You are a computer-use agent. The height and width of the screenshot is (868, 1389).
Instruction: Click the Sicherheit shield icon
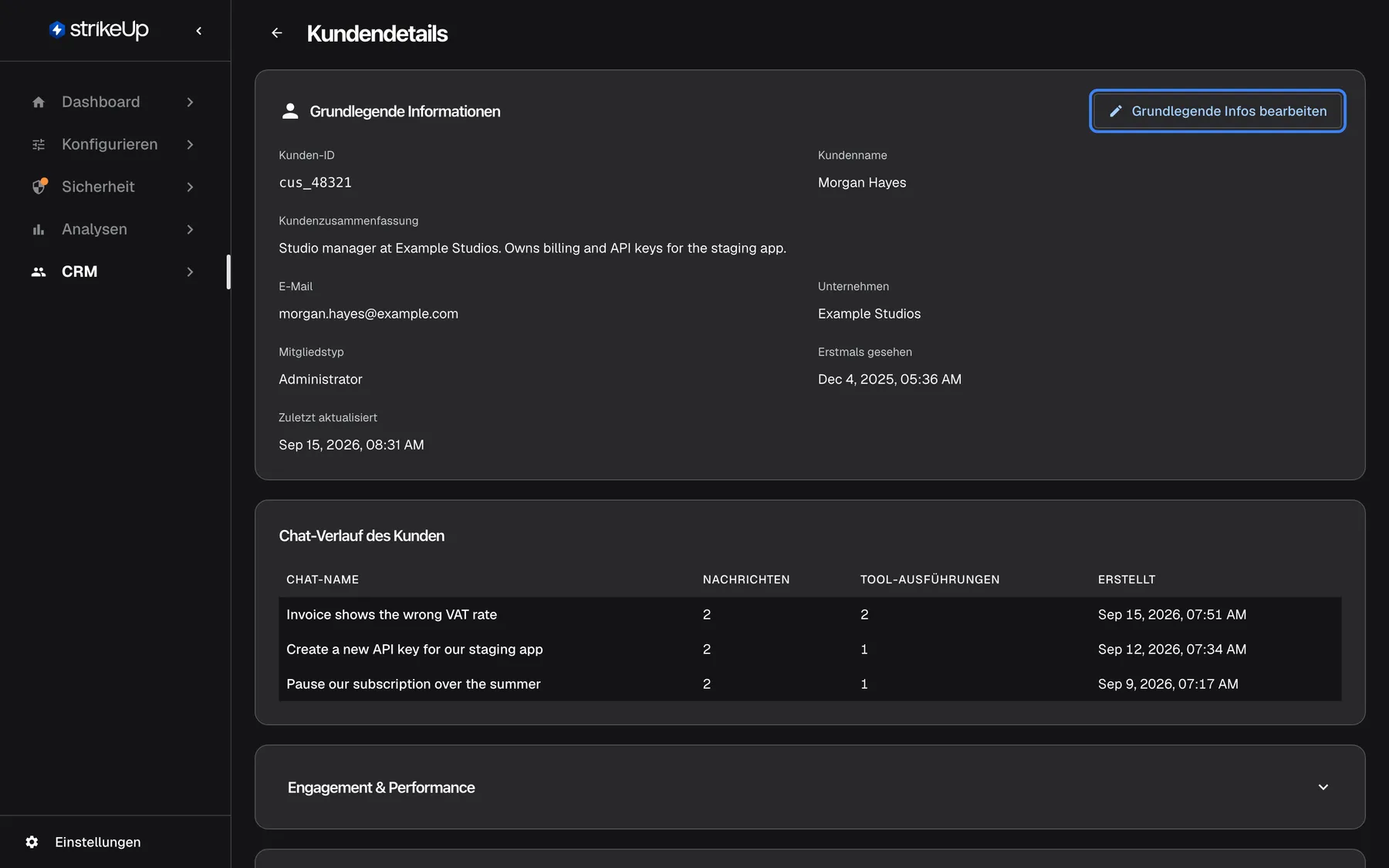point(39,187)
